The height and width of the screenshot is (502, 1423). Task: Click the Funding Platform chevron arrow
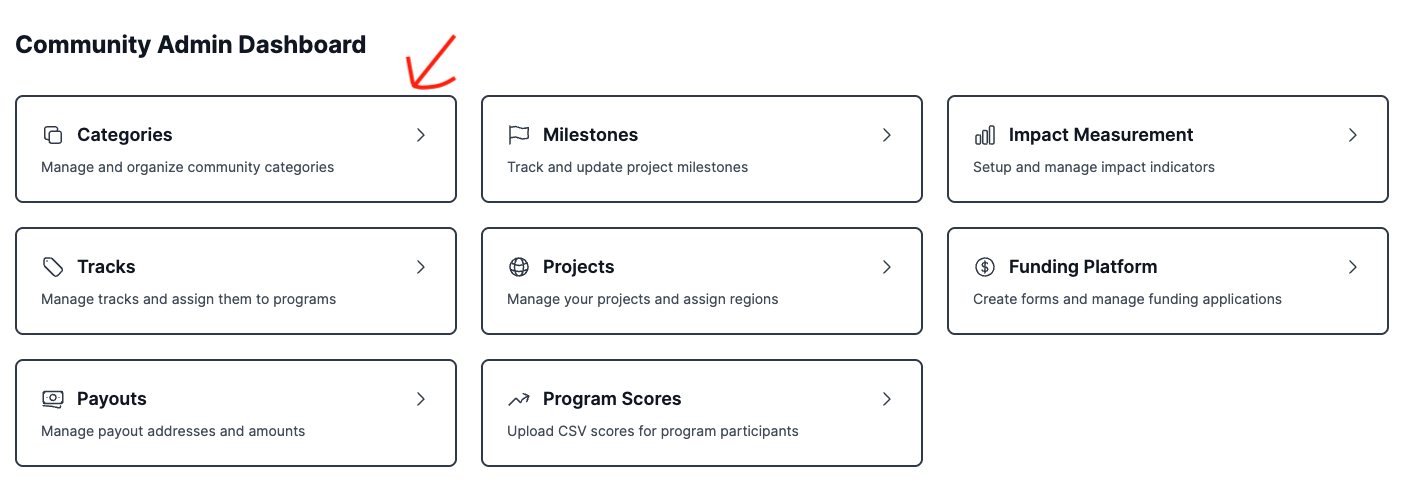point(1353,267)
